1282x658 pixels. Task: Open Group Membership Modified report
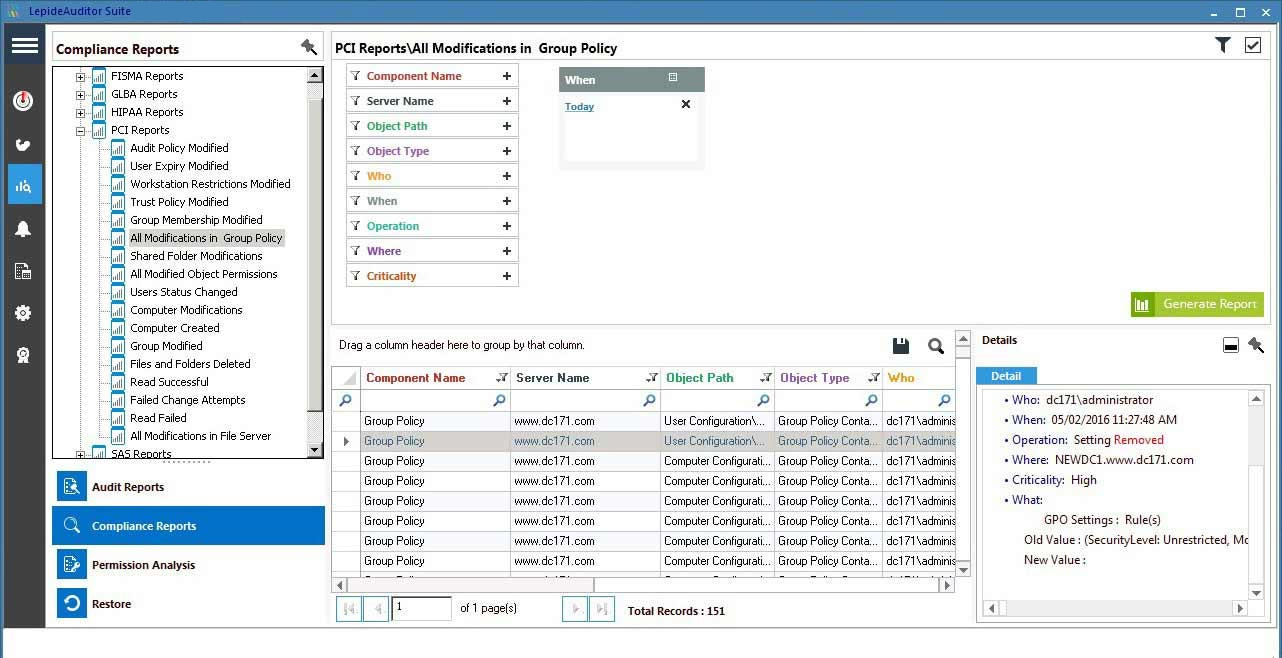196,220
